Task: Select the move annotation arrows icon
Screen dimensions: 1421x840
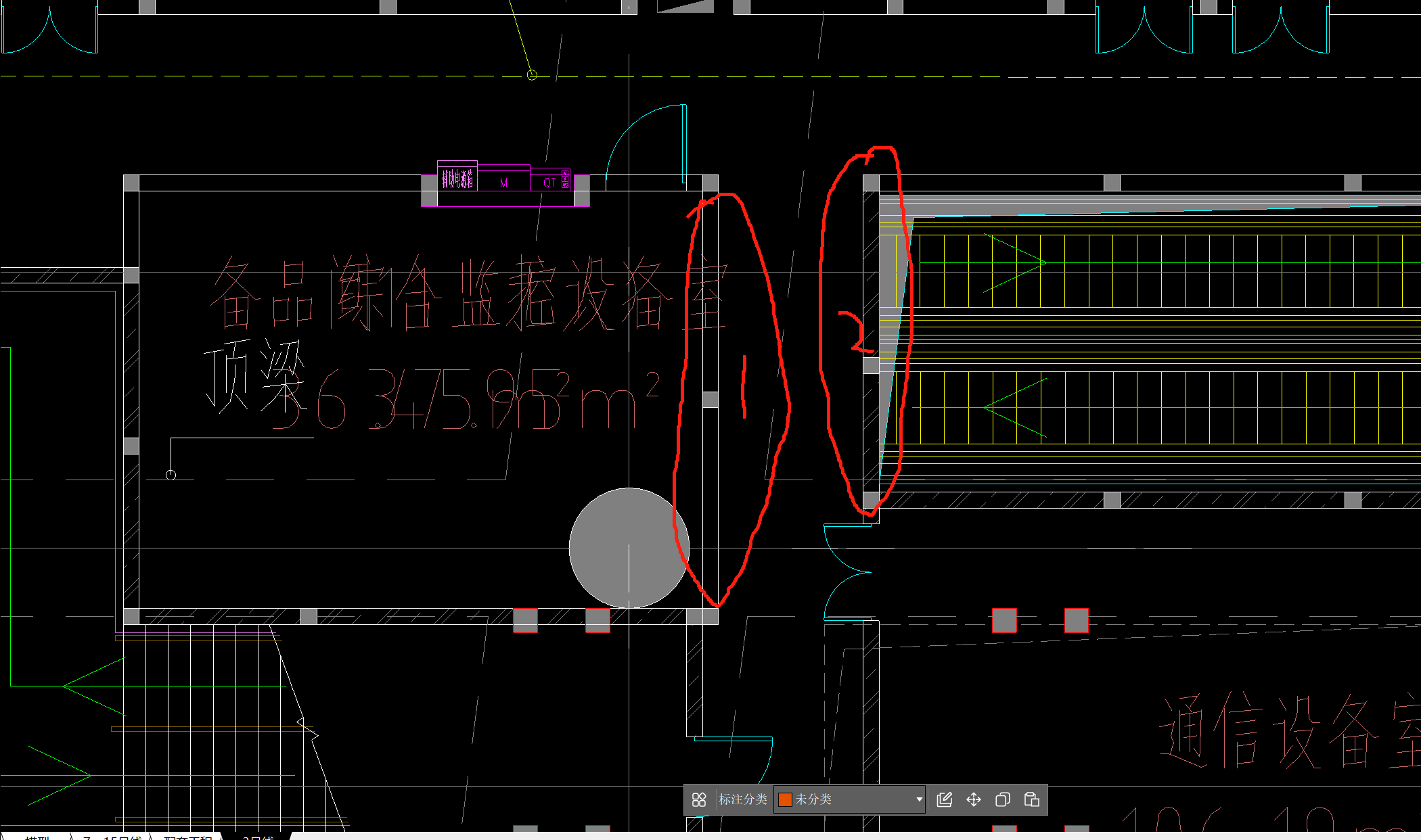Action: pyautogui.click(x=974, y=799)
